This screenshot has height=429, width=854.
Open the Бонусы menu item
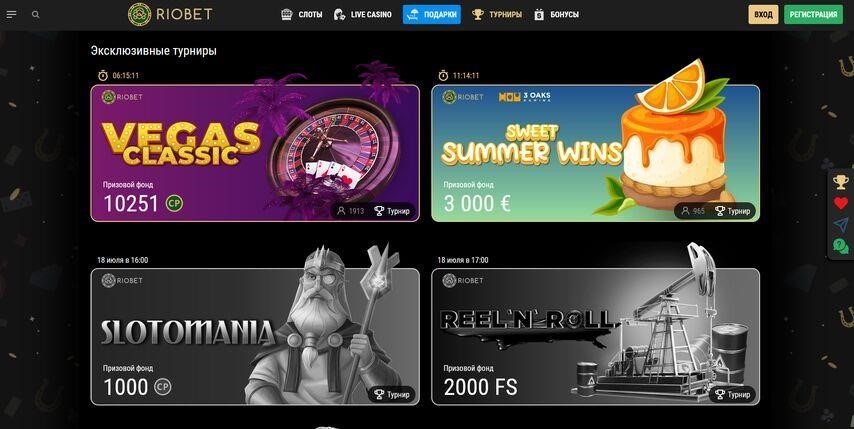tap(556, 15)
